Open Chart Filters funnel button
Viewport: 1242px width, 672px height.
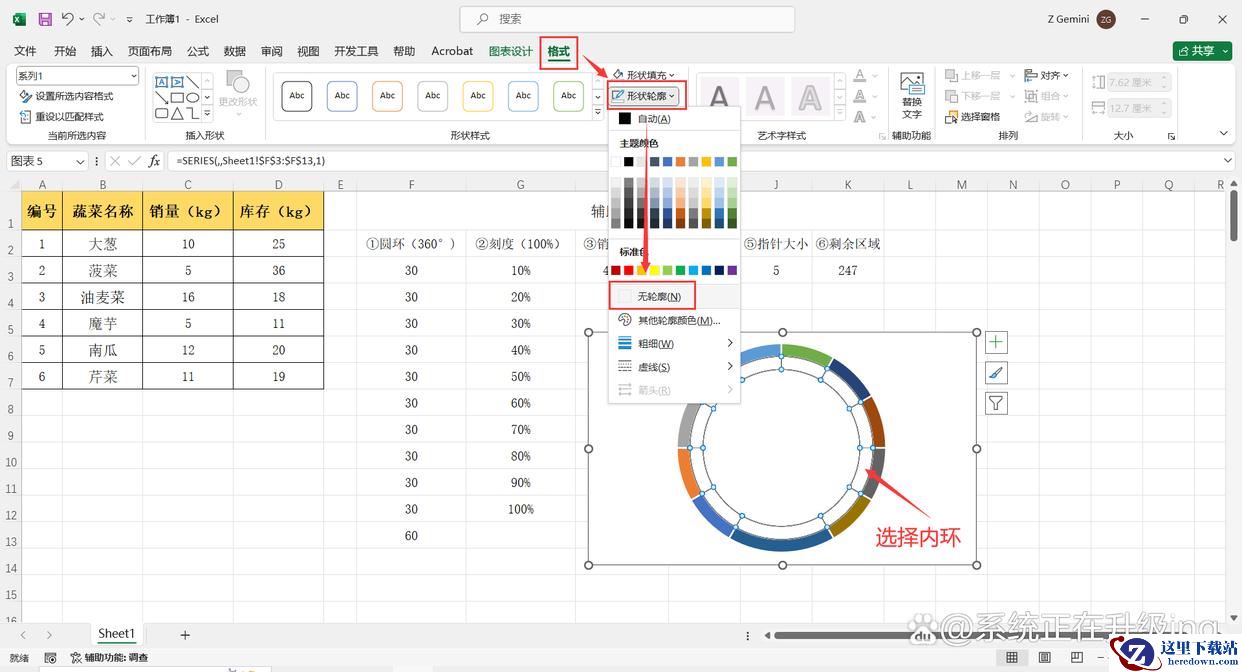(x=996, y=403)
